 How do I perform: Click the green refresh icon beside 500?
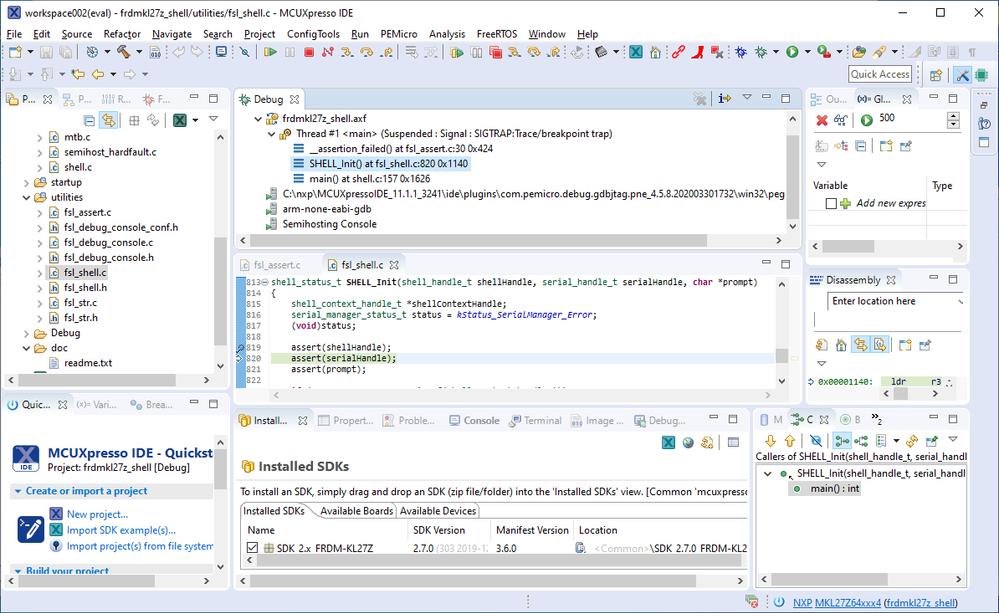click(866, 120)
